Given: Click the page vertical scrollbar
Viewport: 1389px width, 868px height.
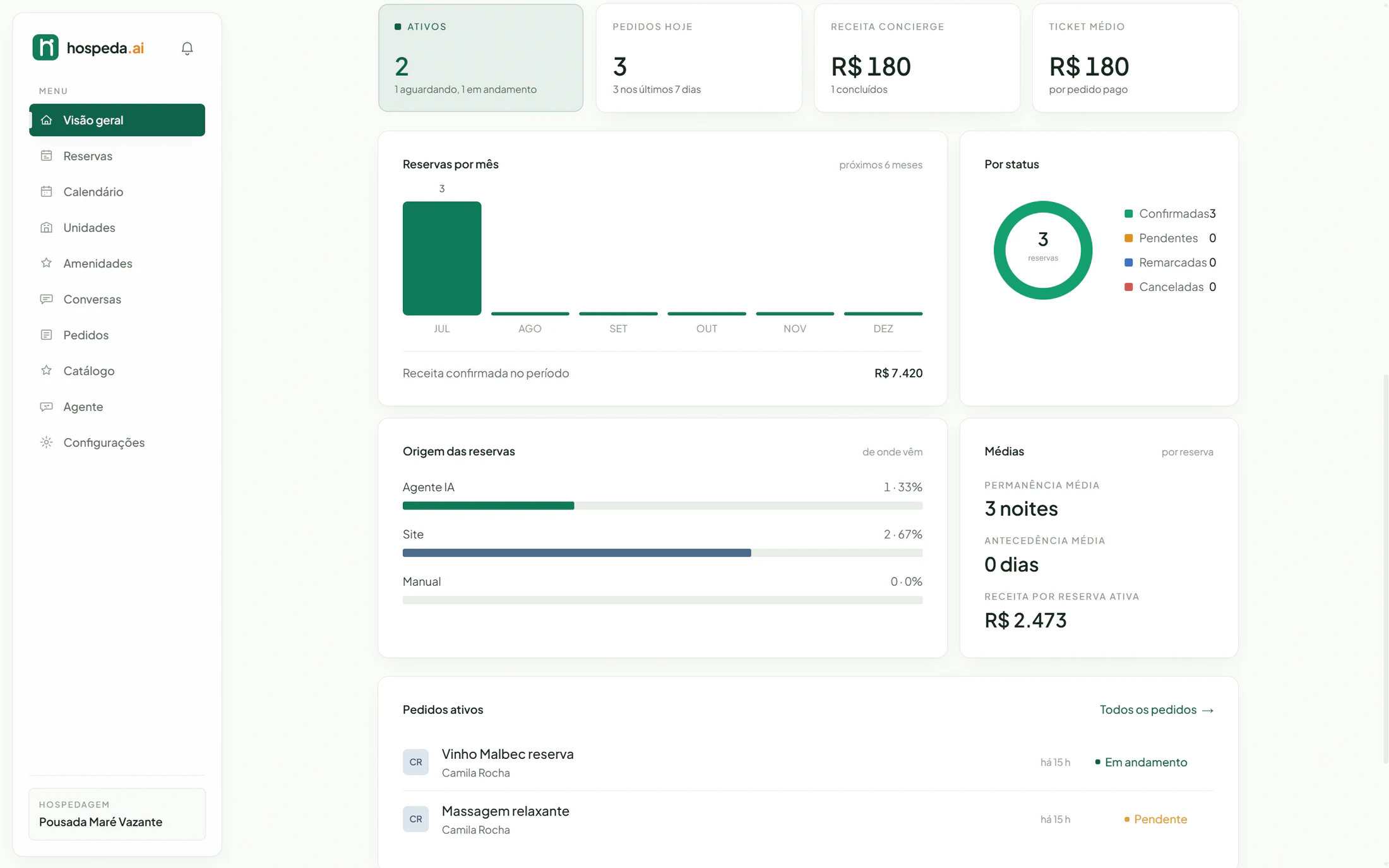Looking at the screenshot, I should click(x=1385, y=568).
